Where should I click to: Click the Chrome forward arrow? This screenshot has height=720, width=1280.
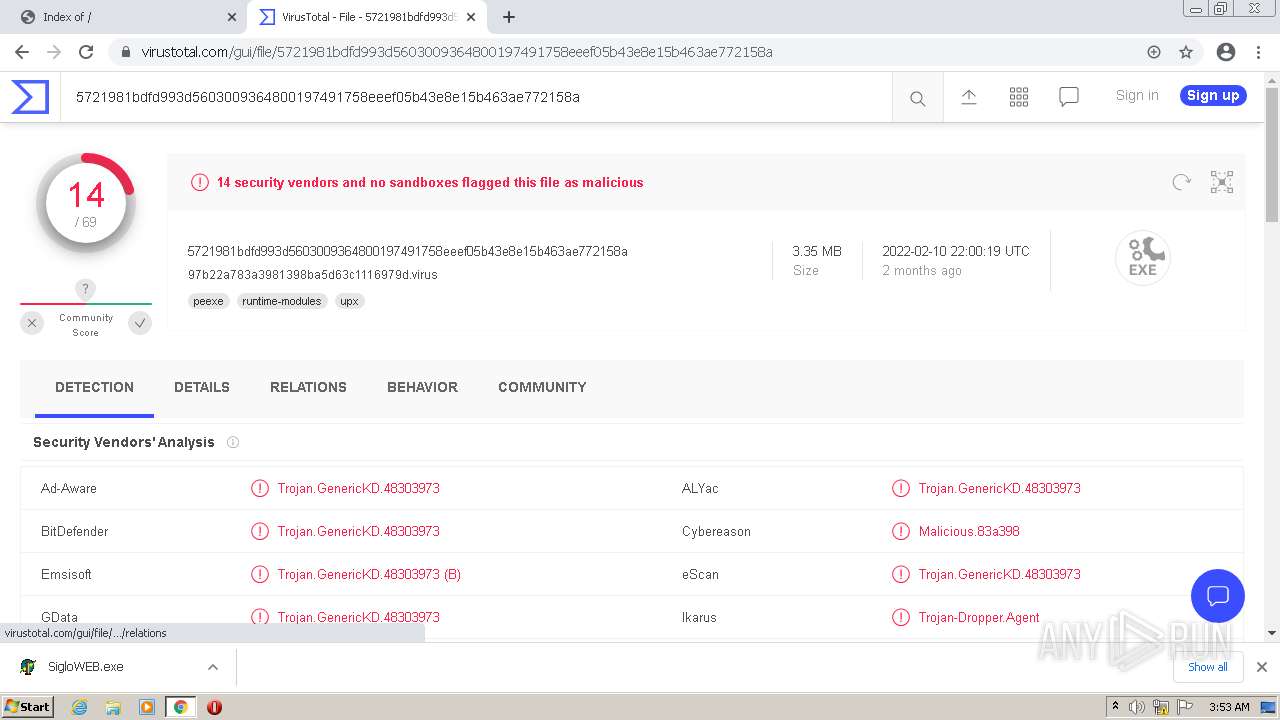click(54, 52)
